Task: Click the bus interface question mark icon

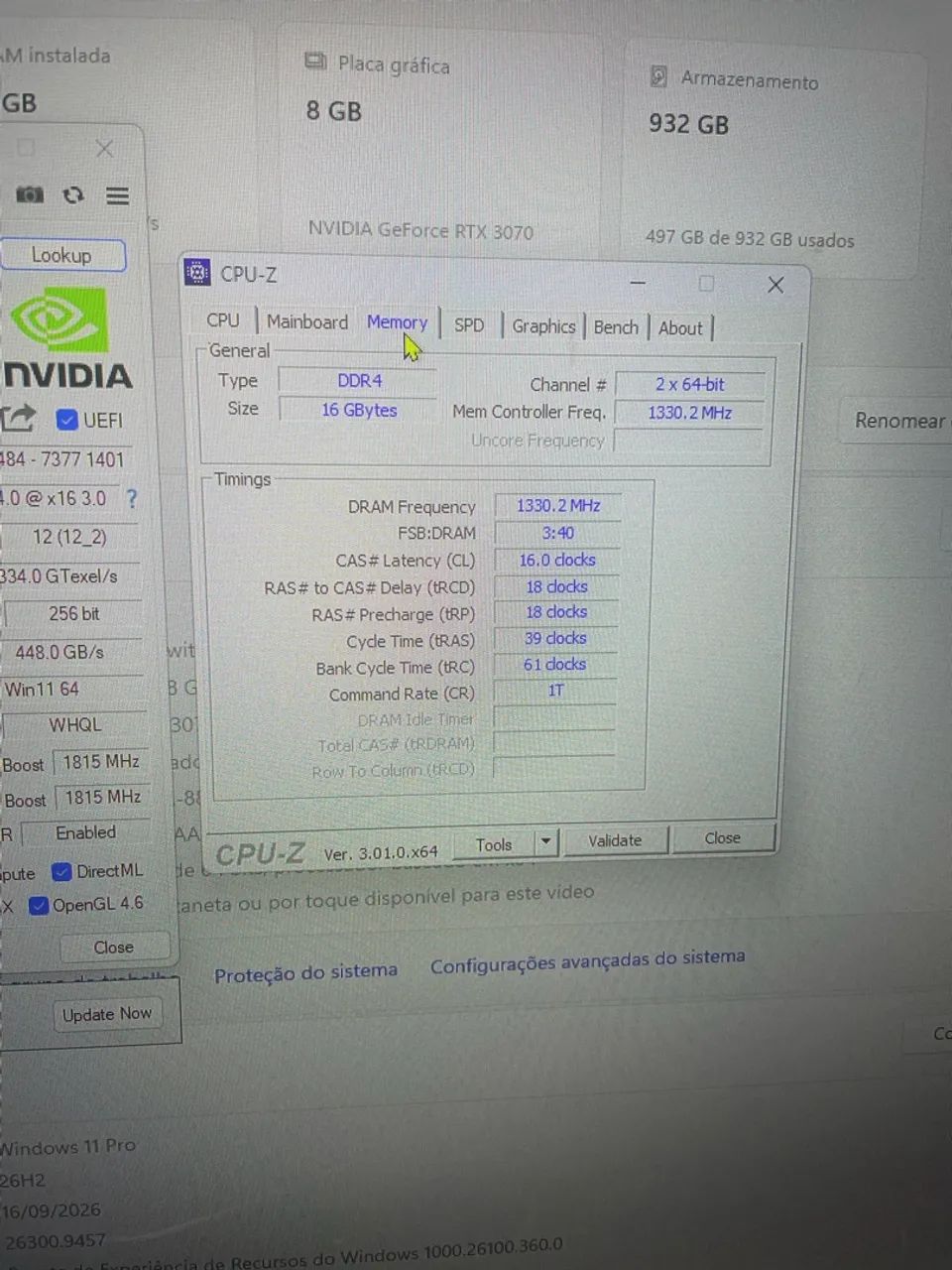Action: 132,498
